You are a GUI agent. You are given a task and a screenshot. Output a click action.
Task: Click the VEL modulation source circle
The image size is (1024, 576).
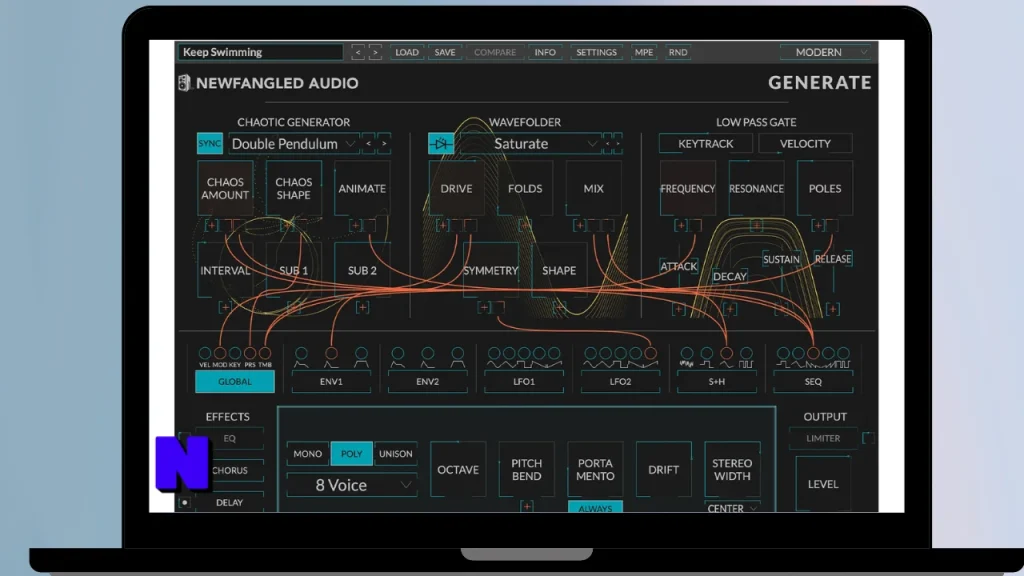point(204,353)
